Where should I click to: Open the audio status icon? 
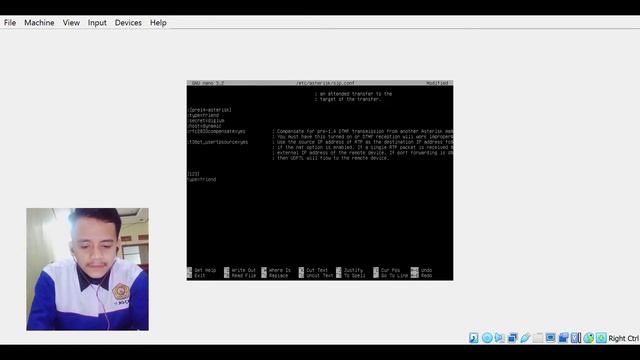point(499,338)
